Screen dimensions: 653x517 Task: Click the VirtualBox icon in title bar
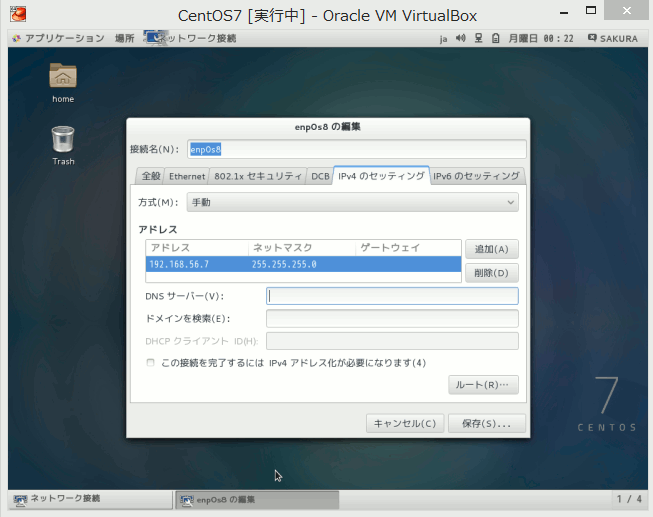click(x=18, y=15)
